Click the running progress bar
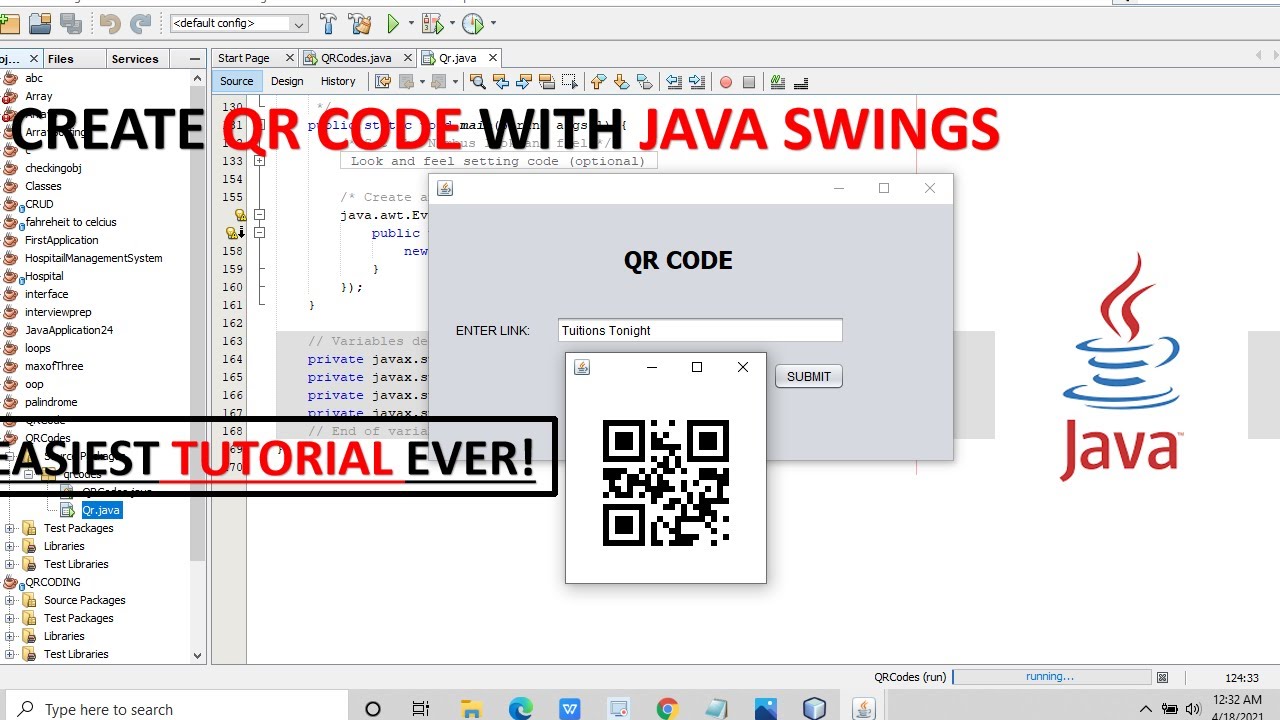 click(1051, 677)
